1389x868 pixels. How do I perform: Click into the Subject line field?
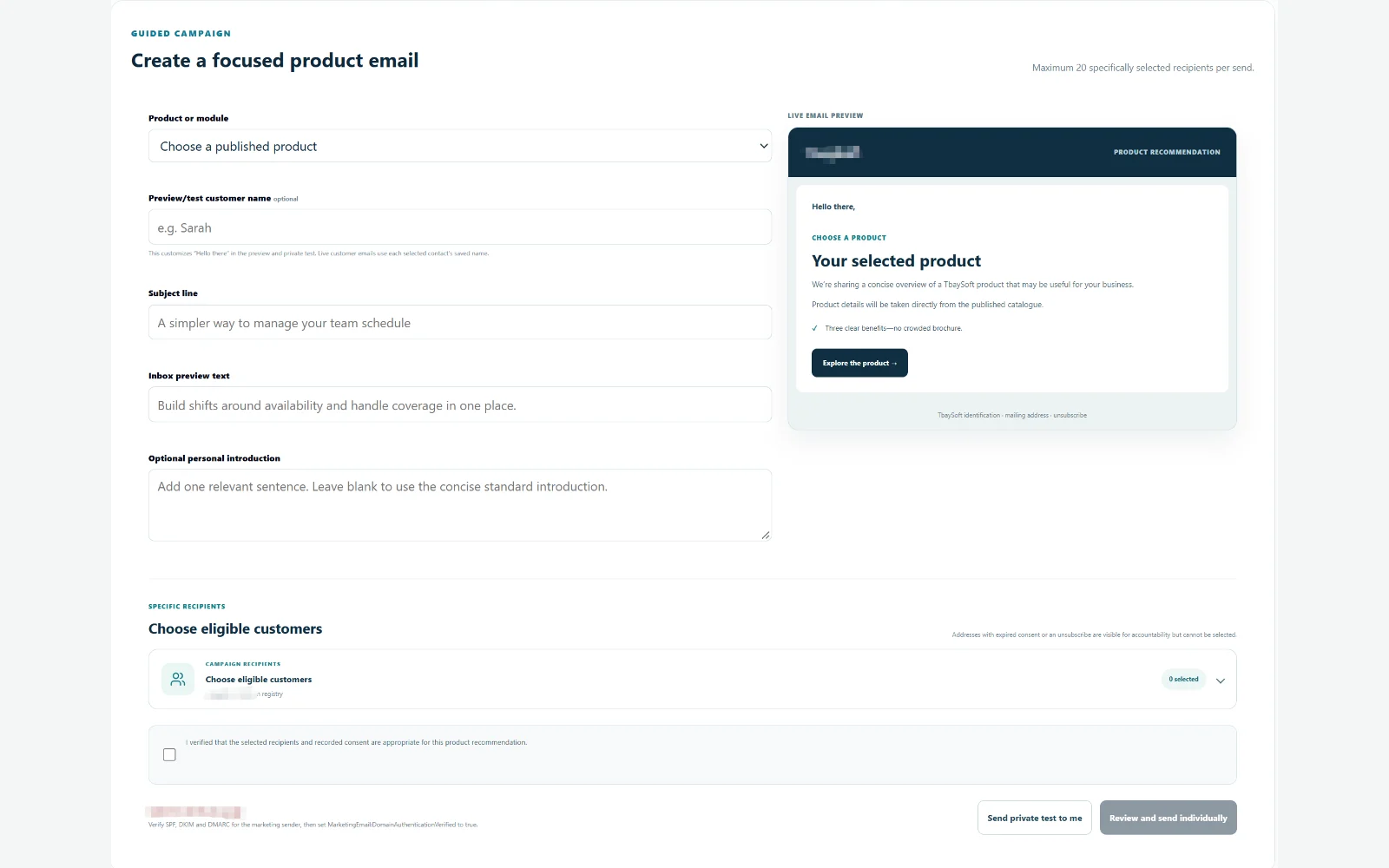[x=460, y=323]
